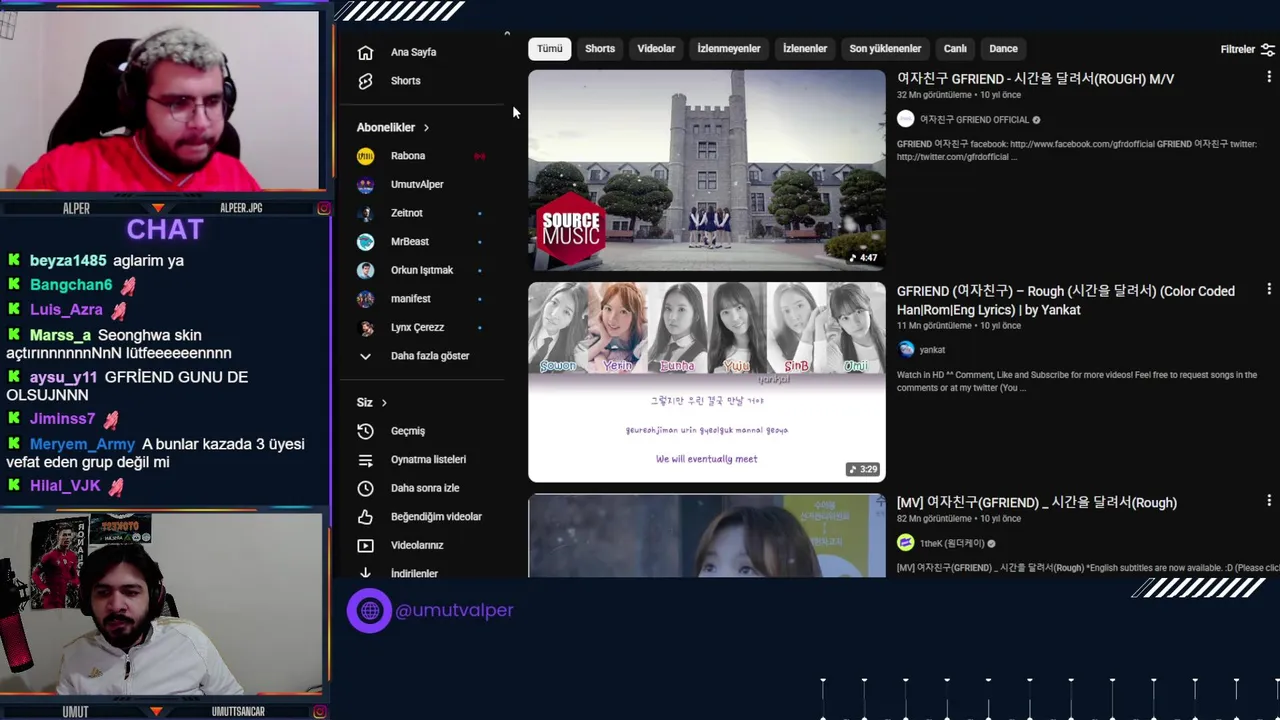Screen dimensions: 1280x720
Task: Open MrBeast channel avatar
Action: [366, 242]
